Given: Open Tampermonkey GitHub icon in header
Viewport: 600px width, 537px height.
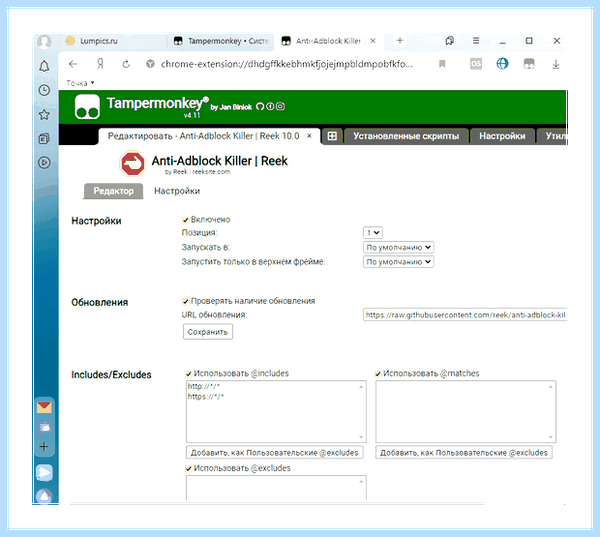Looking at the screenshot, I should click(x=260, y=106).
